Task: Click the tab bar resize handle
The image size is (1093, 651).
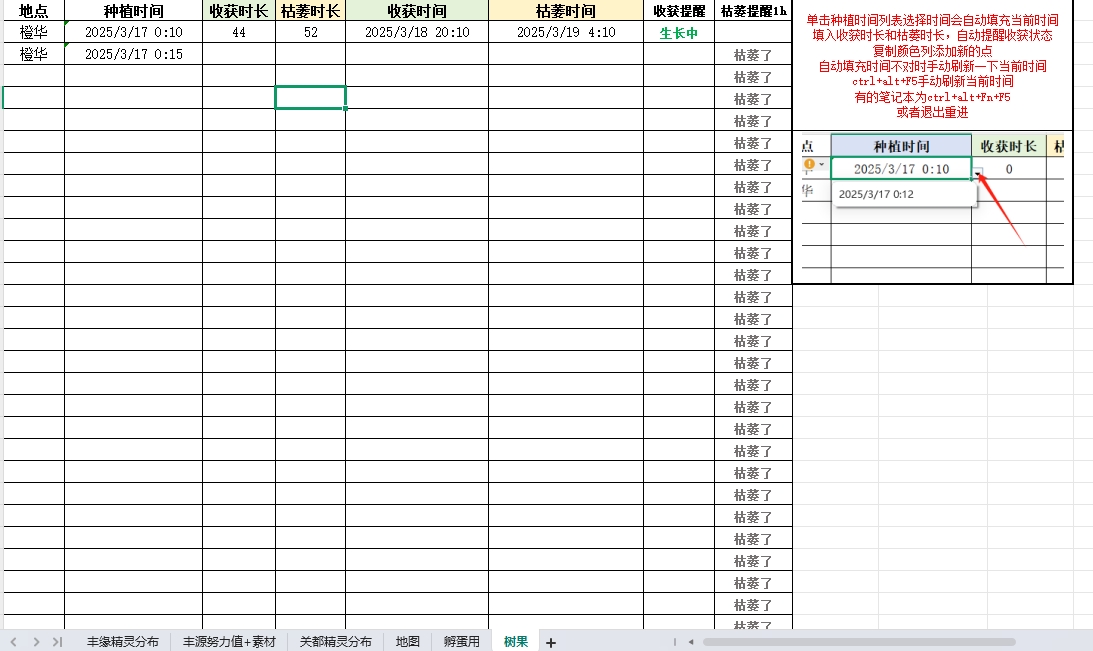Action: pyautogui.click(x=674, y=641)
